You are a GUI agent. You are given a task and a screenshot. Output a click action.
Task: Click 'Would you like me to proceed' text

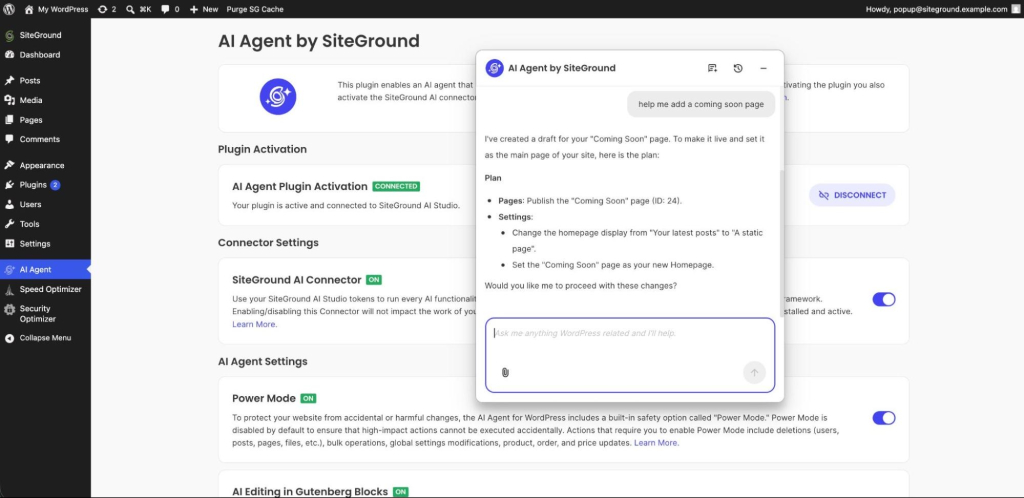[581, 286]
